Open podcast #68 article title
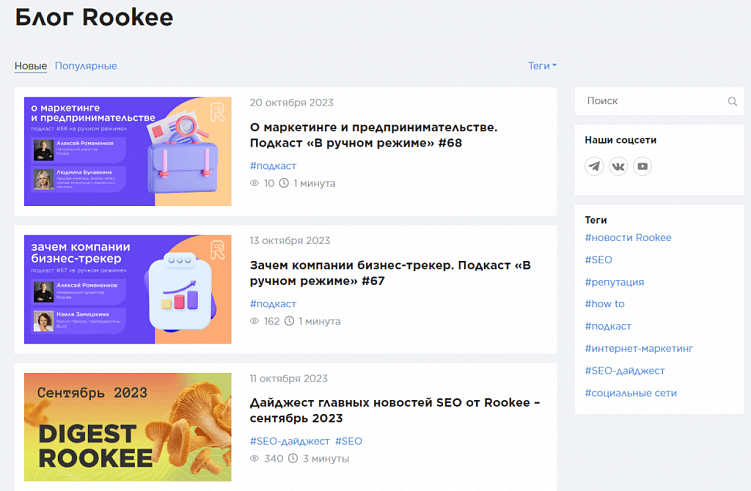 374,135
